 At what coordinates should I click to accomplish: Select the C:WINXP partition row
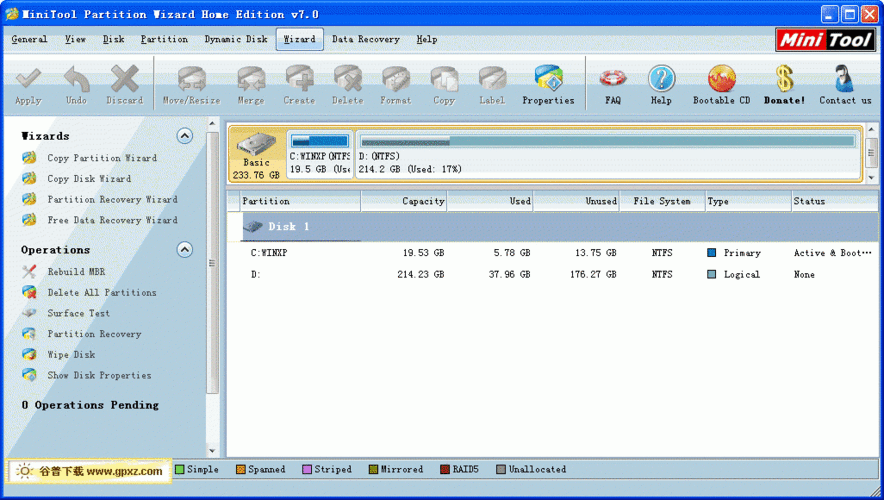click(x=552, y=253)
